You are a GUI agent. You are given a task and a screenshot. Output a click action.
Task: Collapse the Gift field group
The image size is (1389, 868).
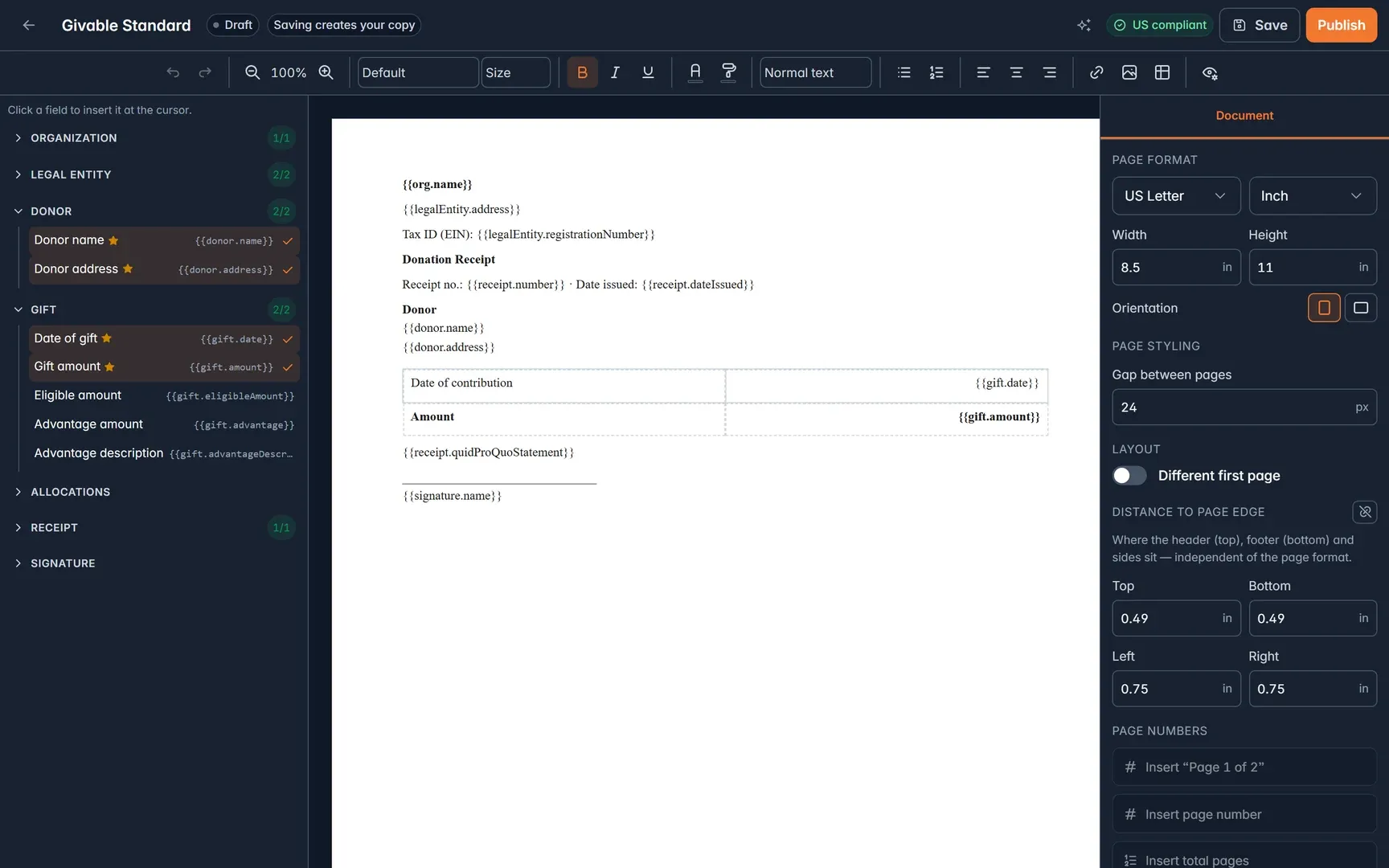[x=154, y=309]
